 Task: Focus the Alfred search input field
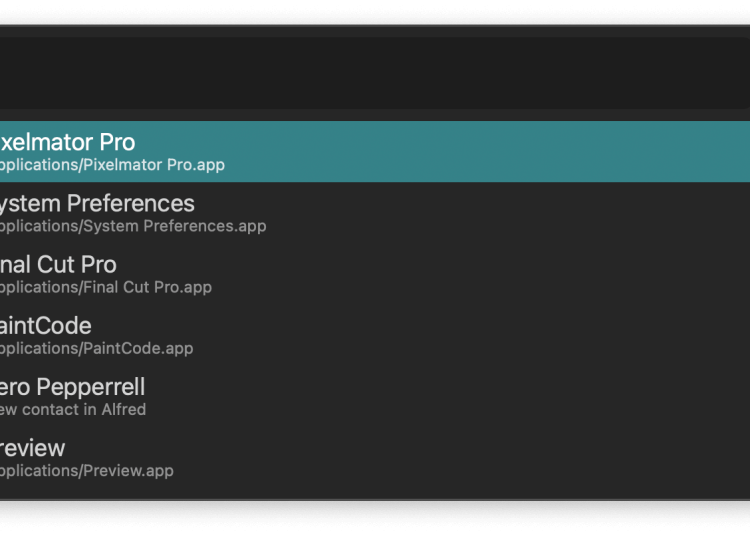coord(375,73)
